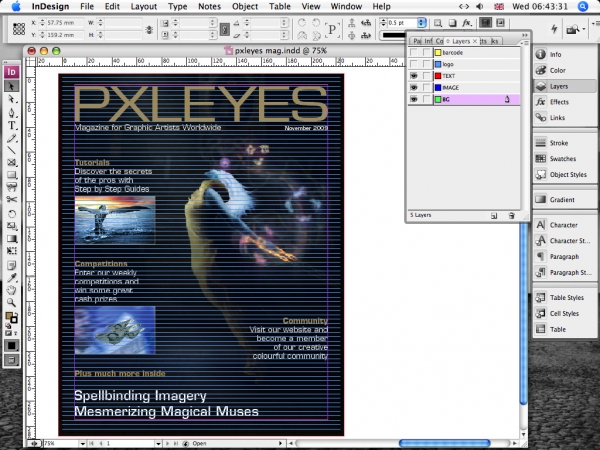The height and width of the screenshot is (450, 600).
Task: Open the Notes menu
Action: [x=209, y=7]
